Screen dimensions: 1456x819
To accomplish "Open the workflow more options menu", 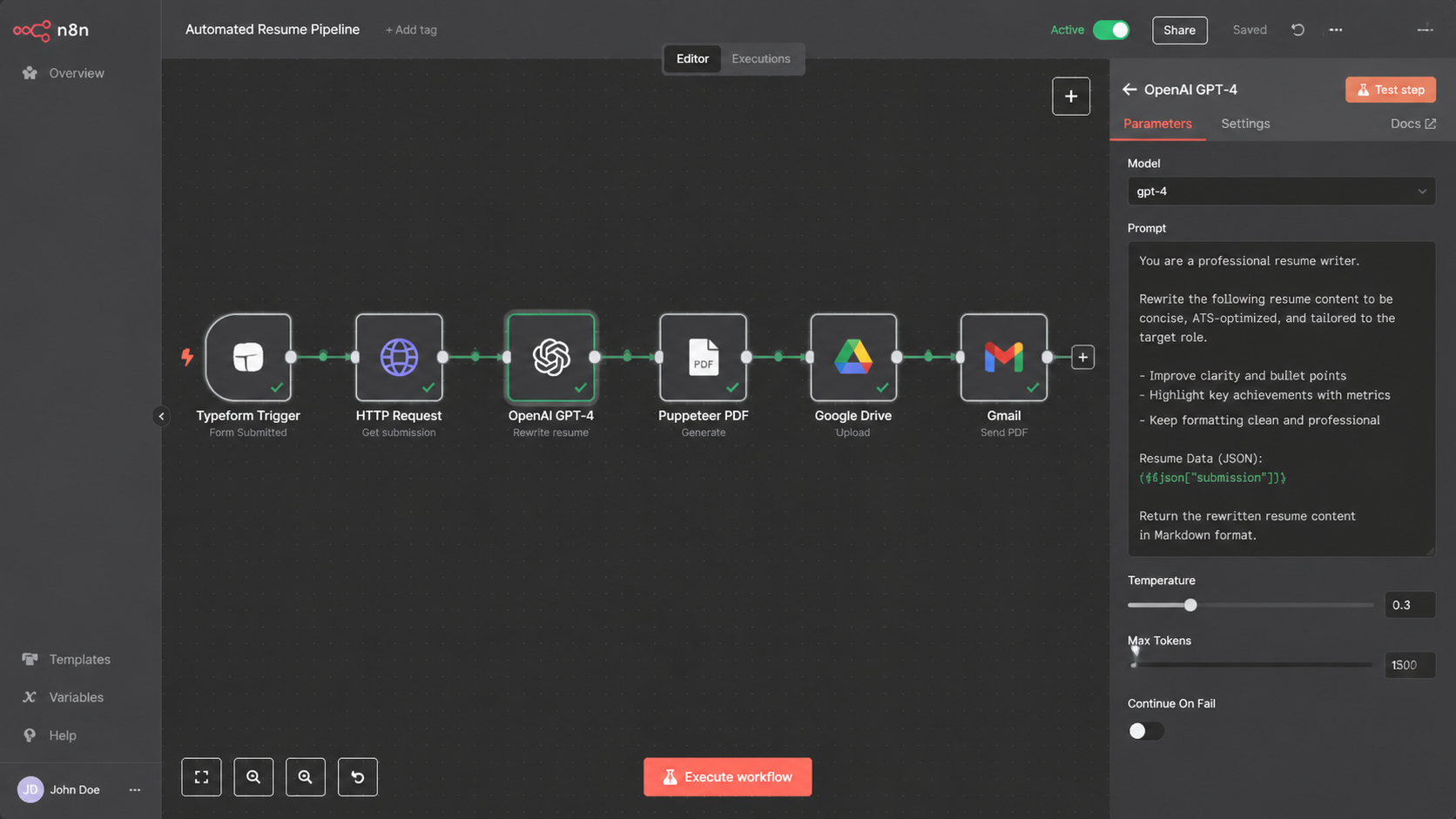I will [x=1336, y=30].
